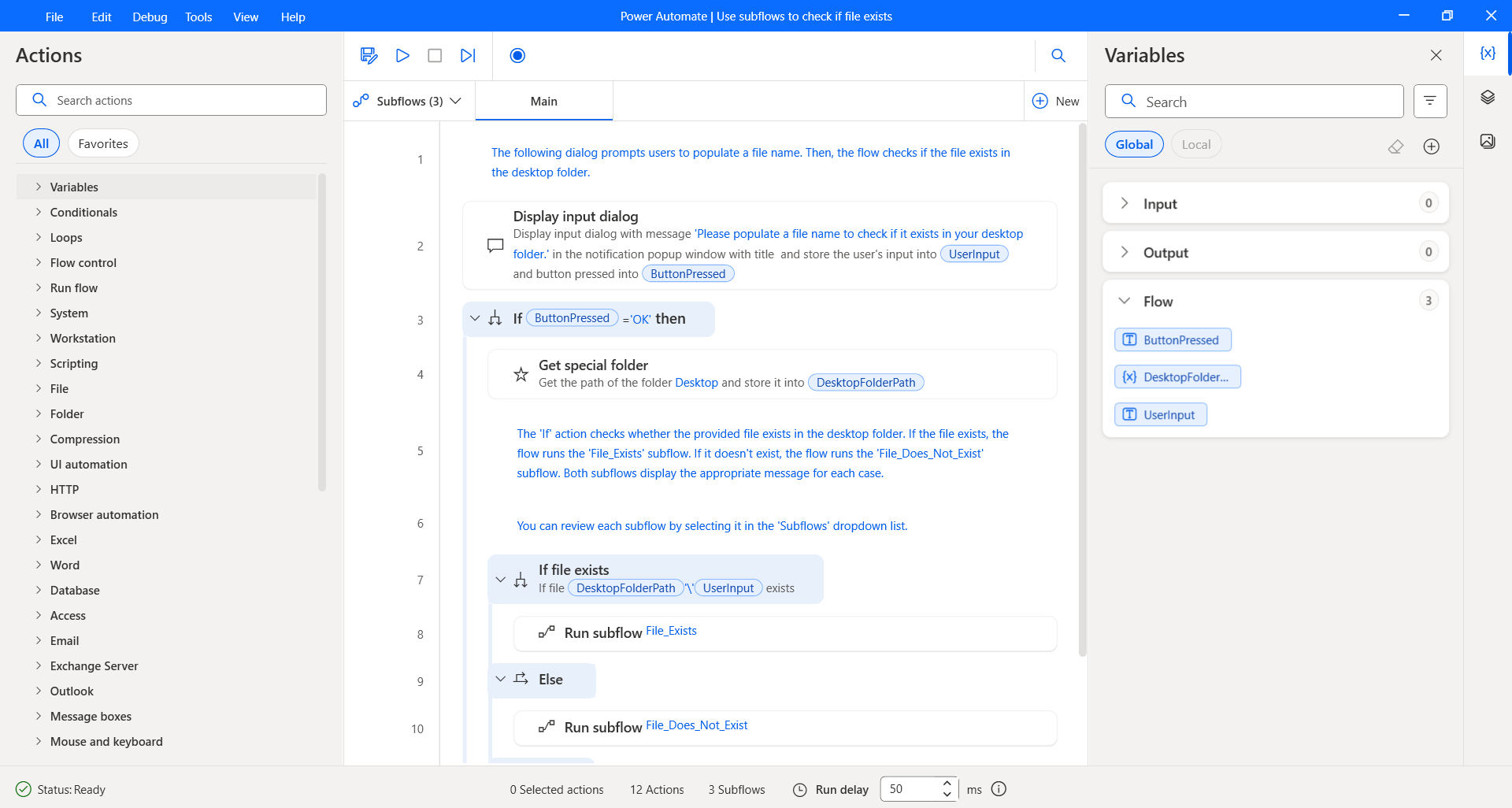Start the recorder icon
The image size is (1512, 808).
pos(517,55)
